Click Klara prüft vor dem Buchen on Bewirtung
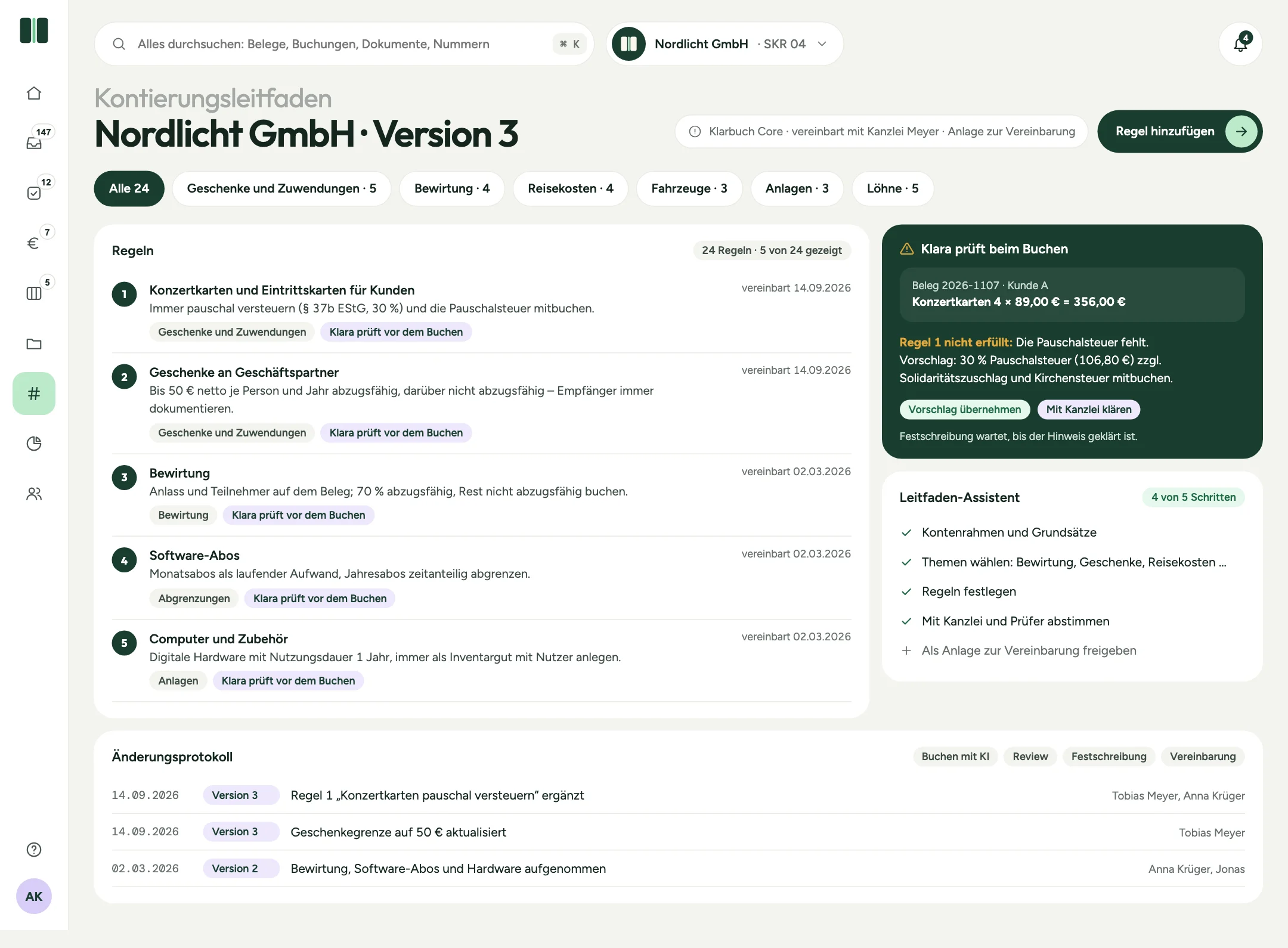 298,515
